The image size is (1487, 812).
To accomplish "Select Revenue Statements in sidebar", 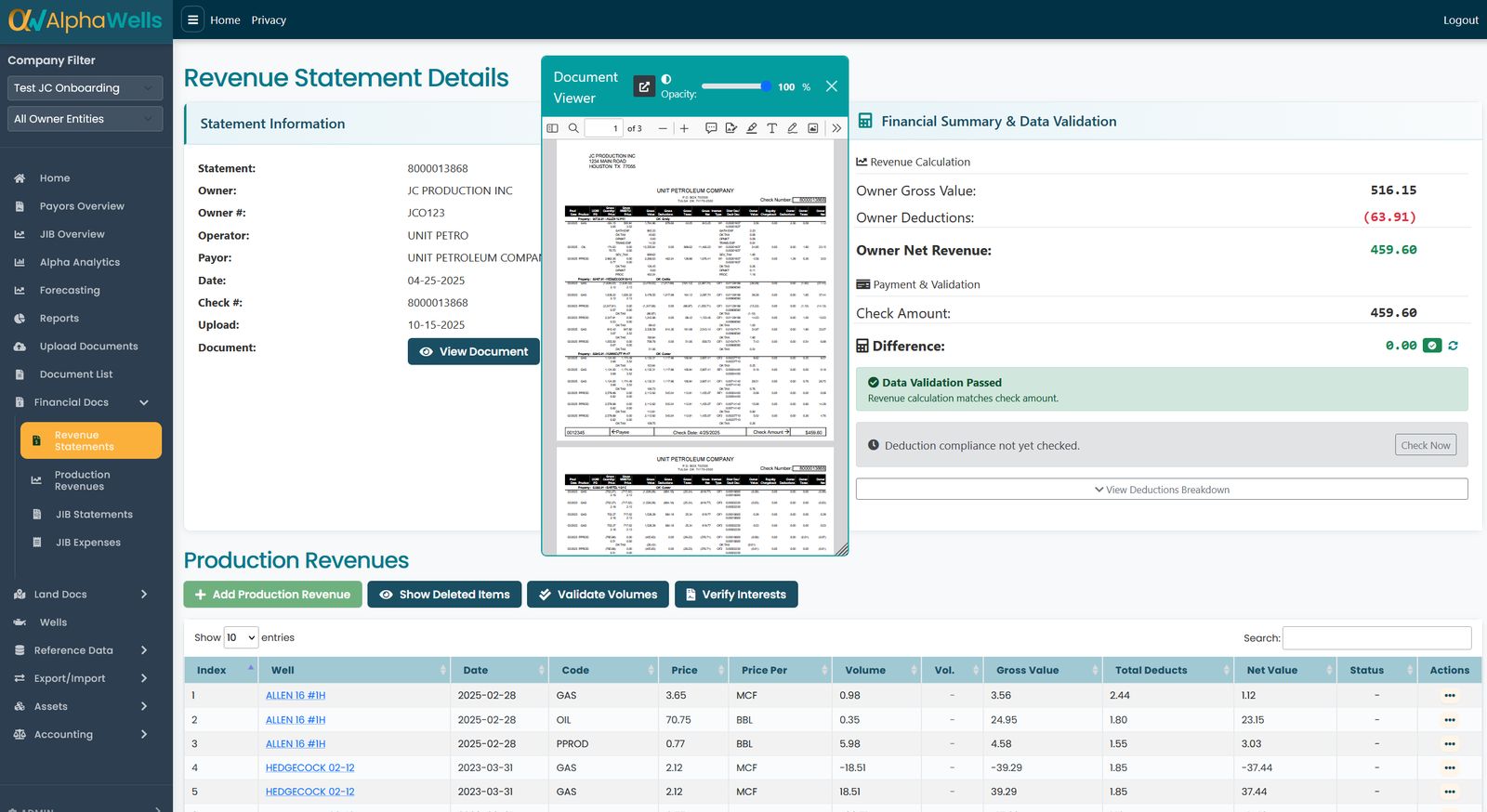I will click(91, 440).
